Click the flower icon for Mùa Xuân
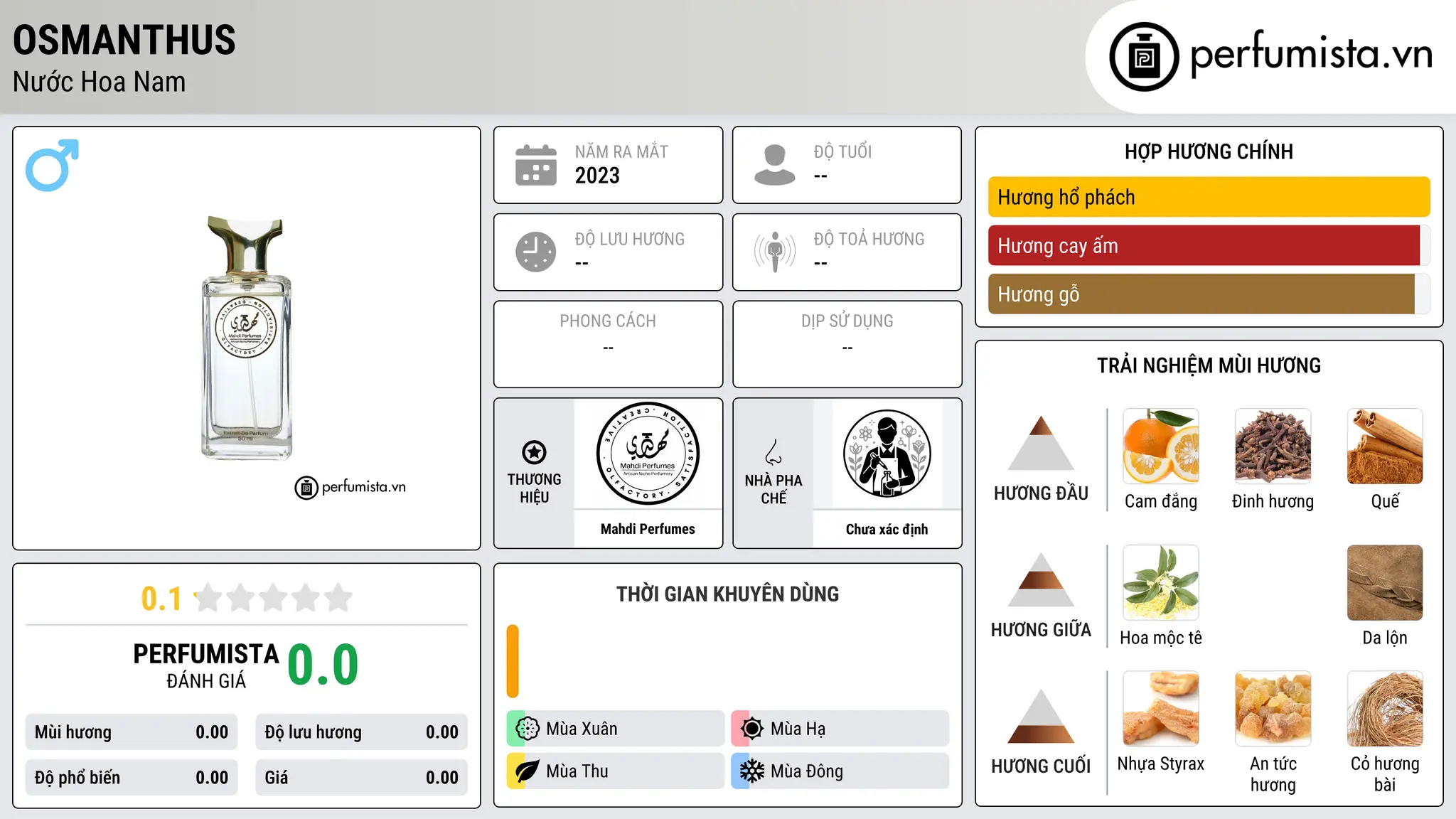The image size is (1456, 819). coord(528,729)
